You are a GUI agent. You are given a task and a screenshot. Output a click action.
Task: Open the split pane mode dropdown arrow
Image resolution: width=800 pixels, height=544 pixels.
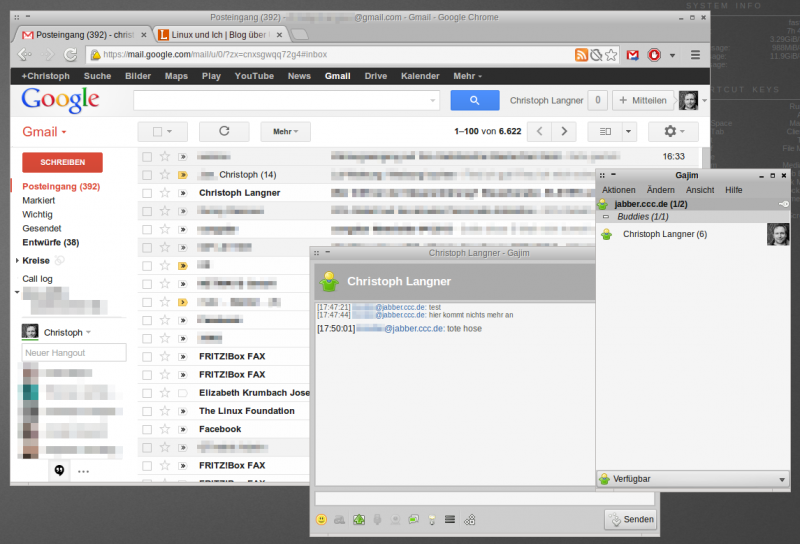click(x=629, y=131)
